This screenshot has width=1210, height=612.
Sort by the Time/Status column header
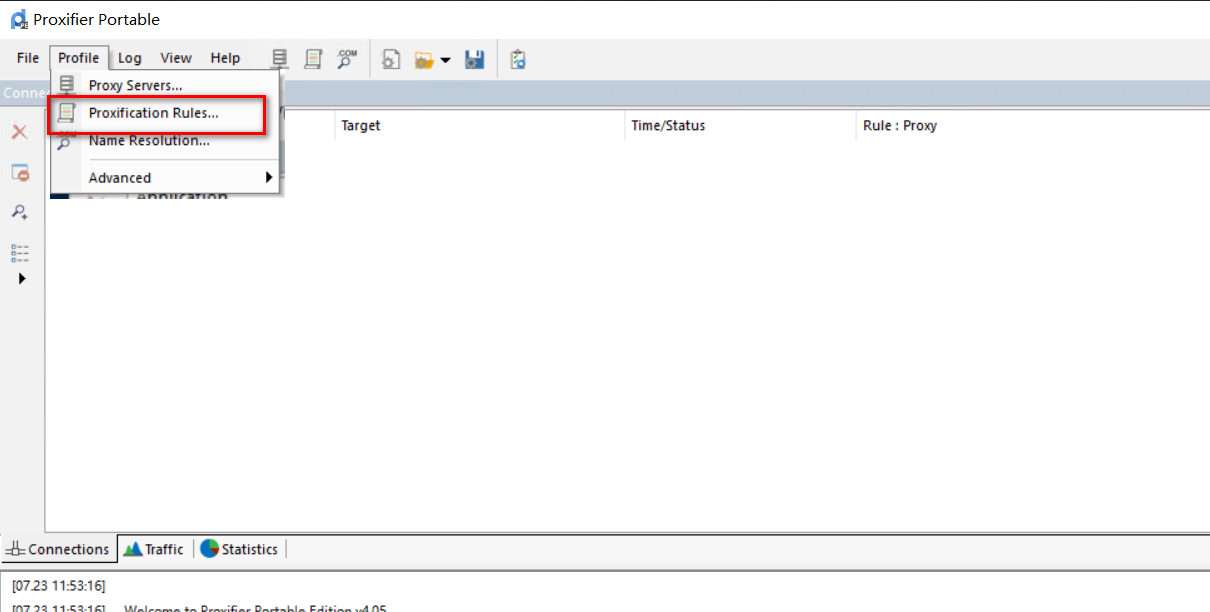668,125
